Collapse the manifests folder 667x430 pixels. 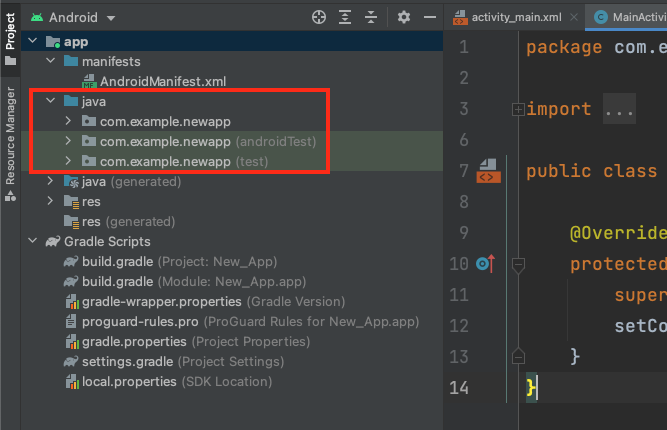coord(51,61)
